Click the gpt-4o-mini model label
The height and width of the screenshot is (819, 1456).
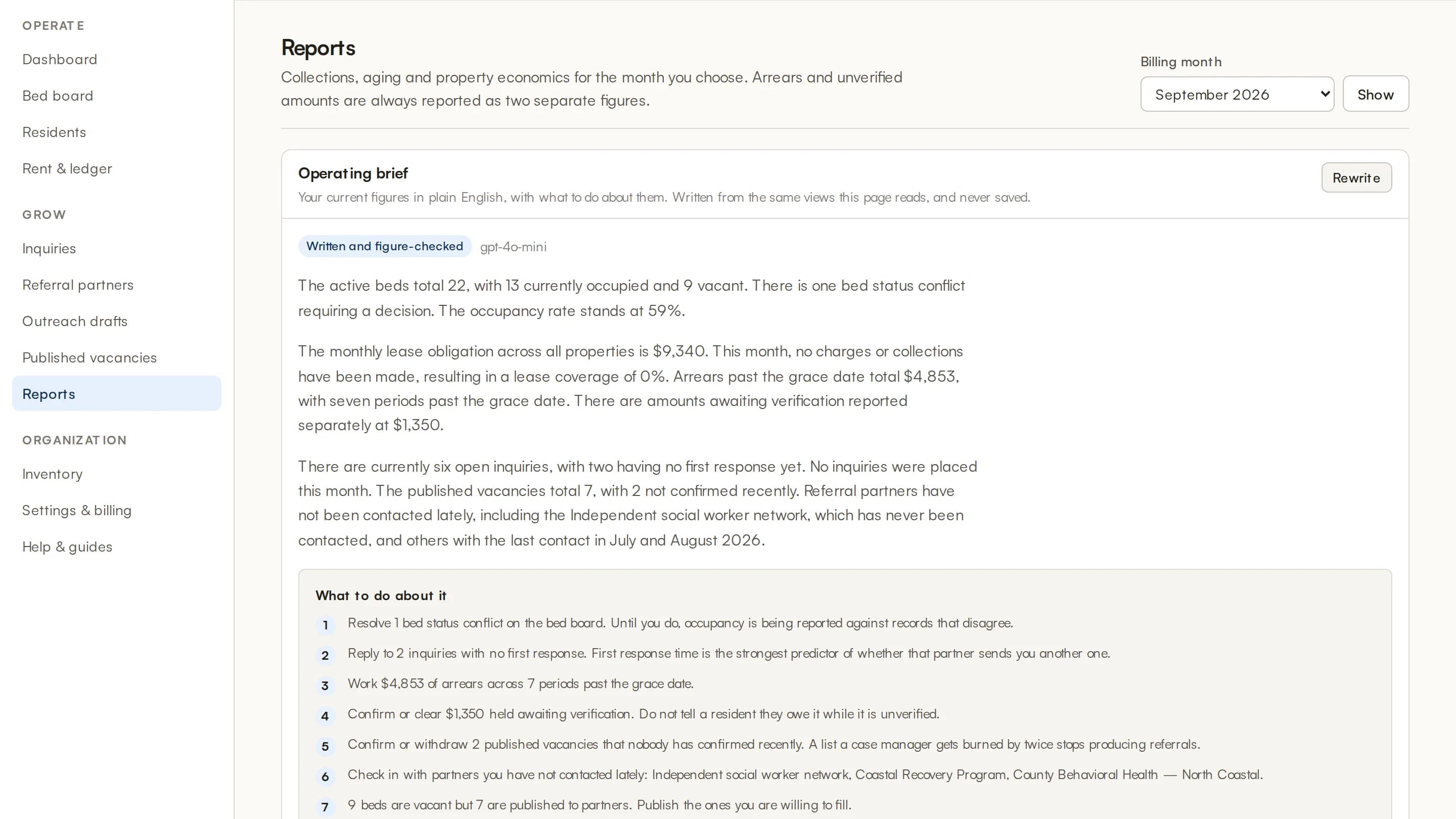click(513, 247)
